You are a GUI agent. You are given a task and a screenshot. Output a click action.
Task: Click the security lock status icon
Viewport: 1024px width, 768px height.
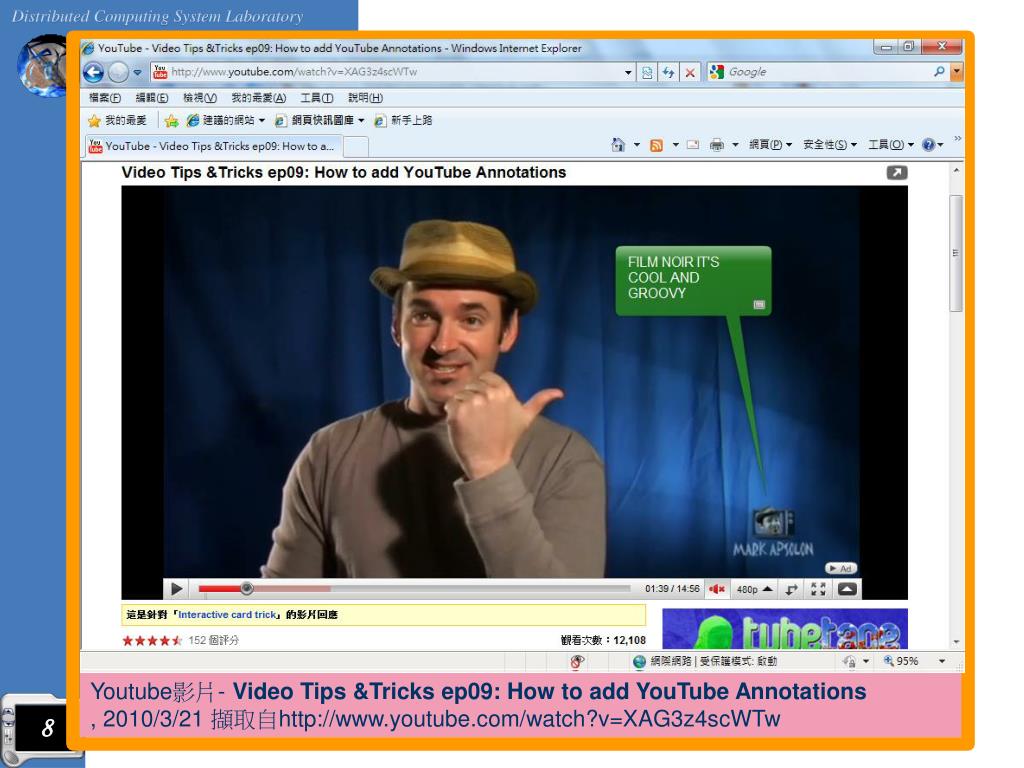tap(850, 662)
